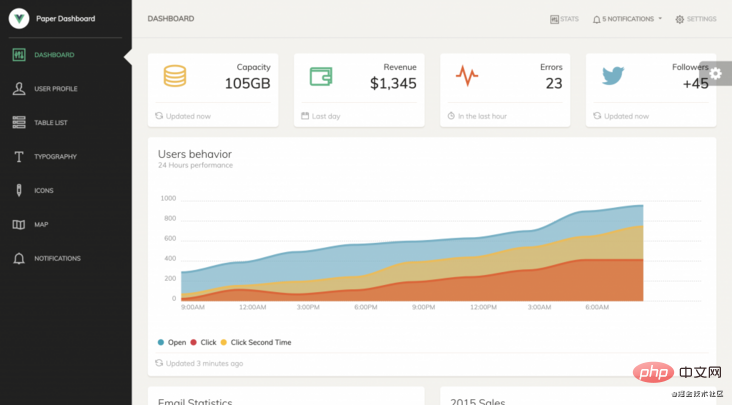The height and width of the screenshot is (405, 732).
Task: Open the Icons page from sidebar
Action: pos(43,190)
